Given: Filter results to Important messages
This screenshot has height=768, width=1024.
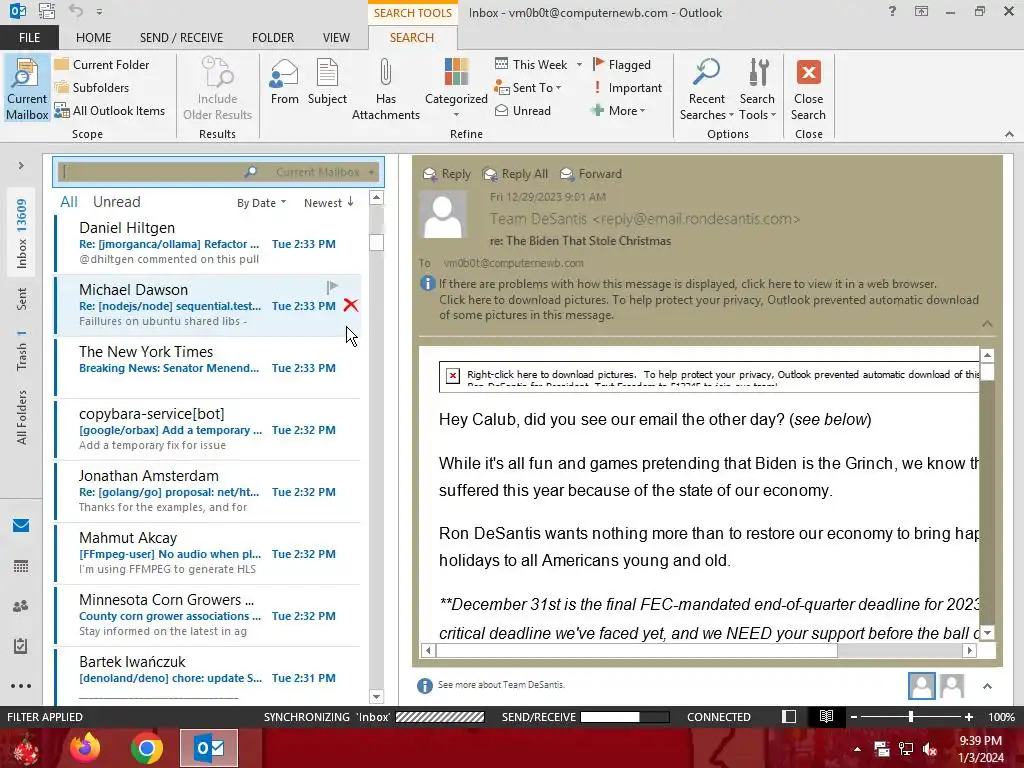Looking at the screenshot, I should click(627, 87).
